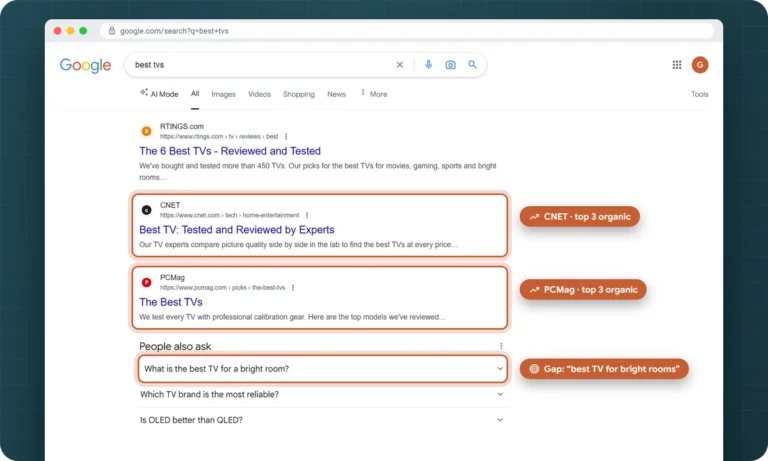The height and width of the screenshot is (461, 768).
Task: Open the orange G account avatar
Action: tap(700, 65)
